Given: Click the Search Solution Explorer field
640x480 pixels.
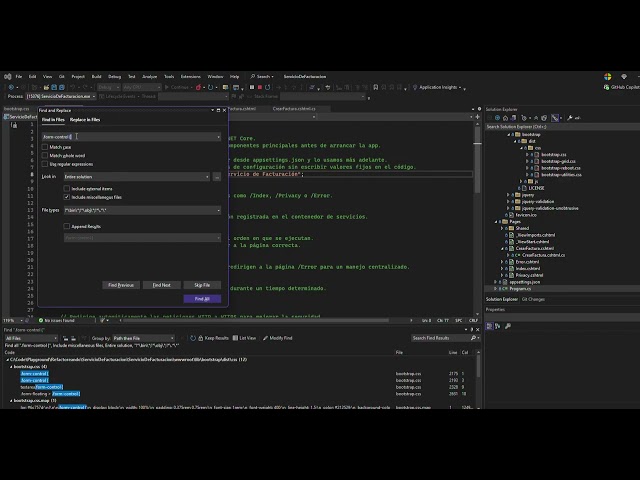Looking at the screenshot, I should click(x=562, y=127).
